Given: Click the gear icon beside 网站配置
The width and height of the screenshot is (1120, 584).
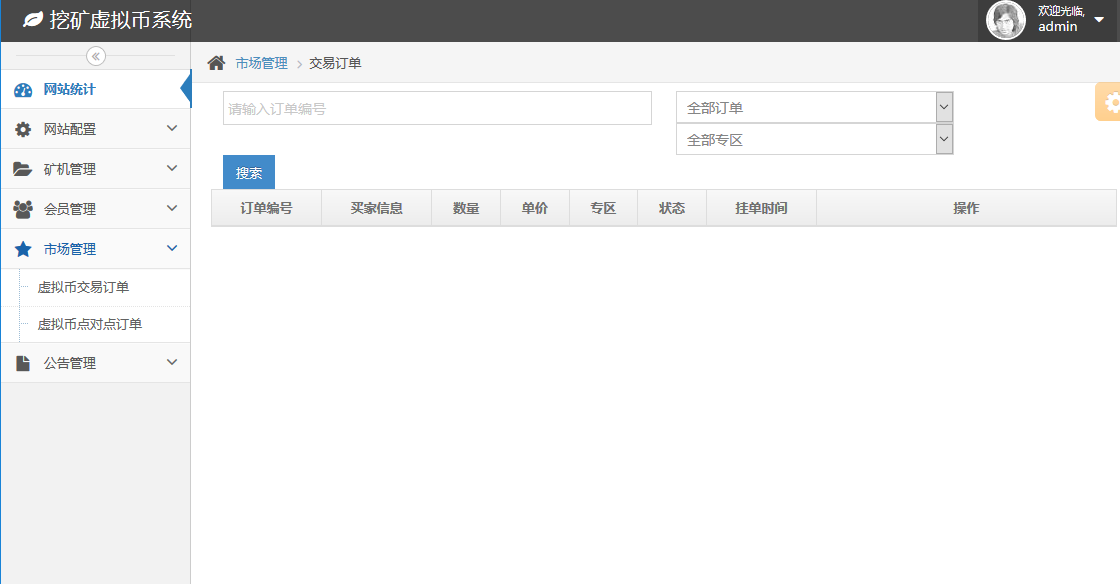Looking at the screenshot, I should [x=23, y=130].
